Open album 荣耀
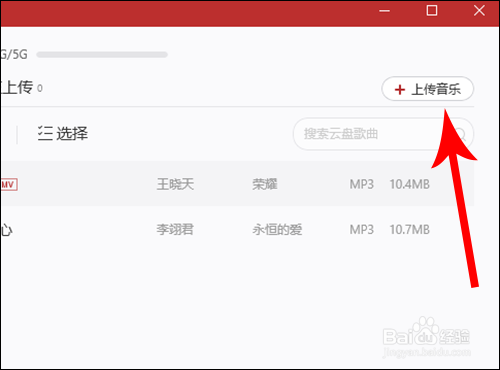 (265, 184)
